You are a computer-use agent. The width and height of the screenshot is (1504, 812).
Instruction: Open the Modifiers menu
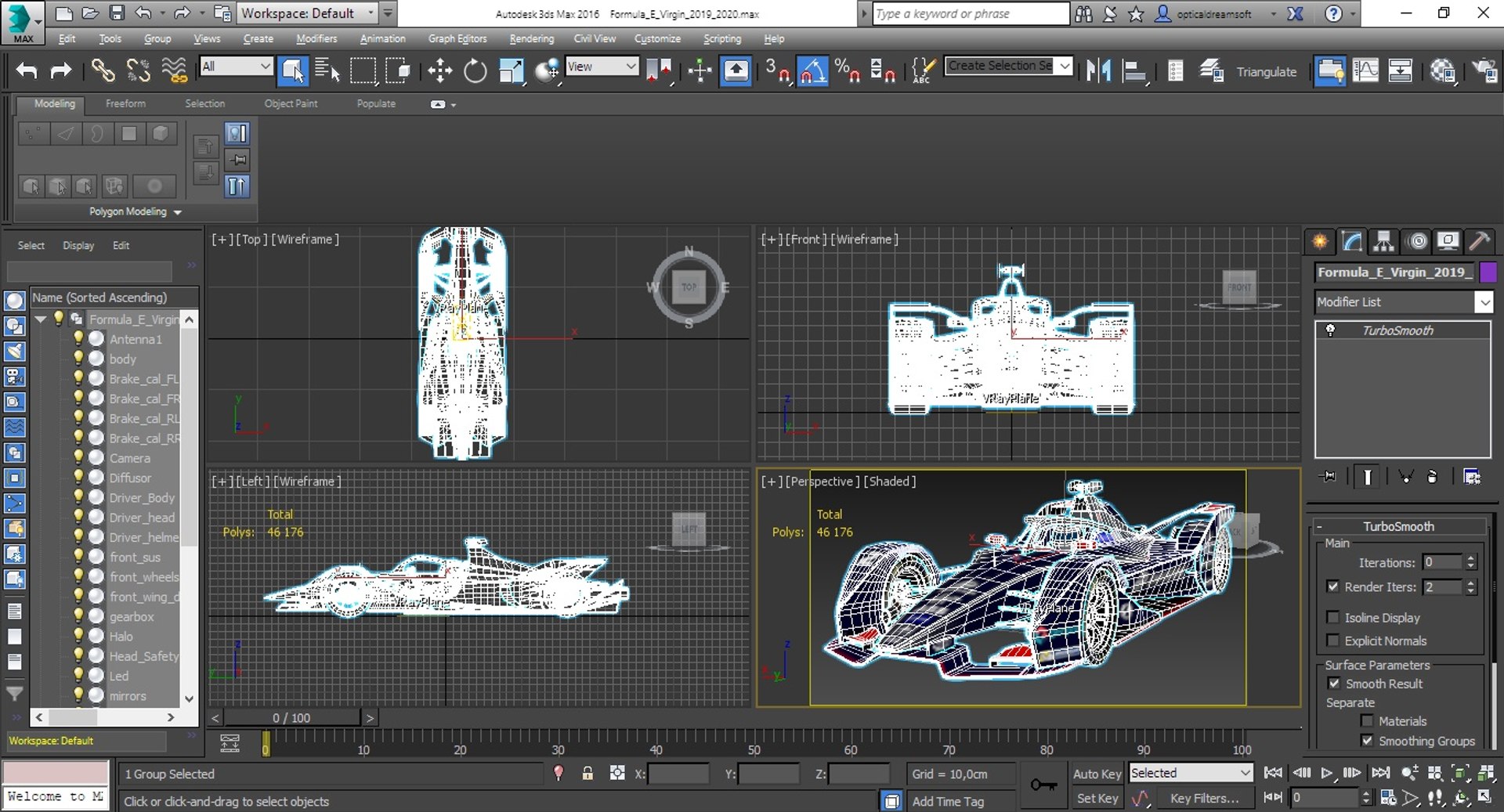(316, 38)
